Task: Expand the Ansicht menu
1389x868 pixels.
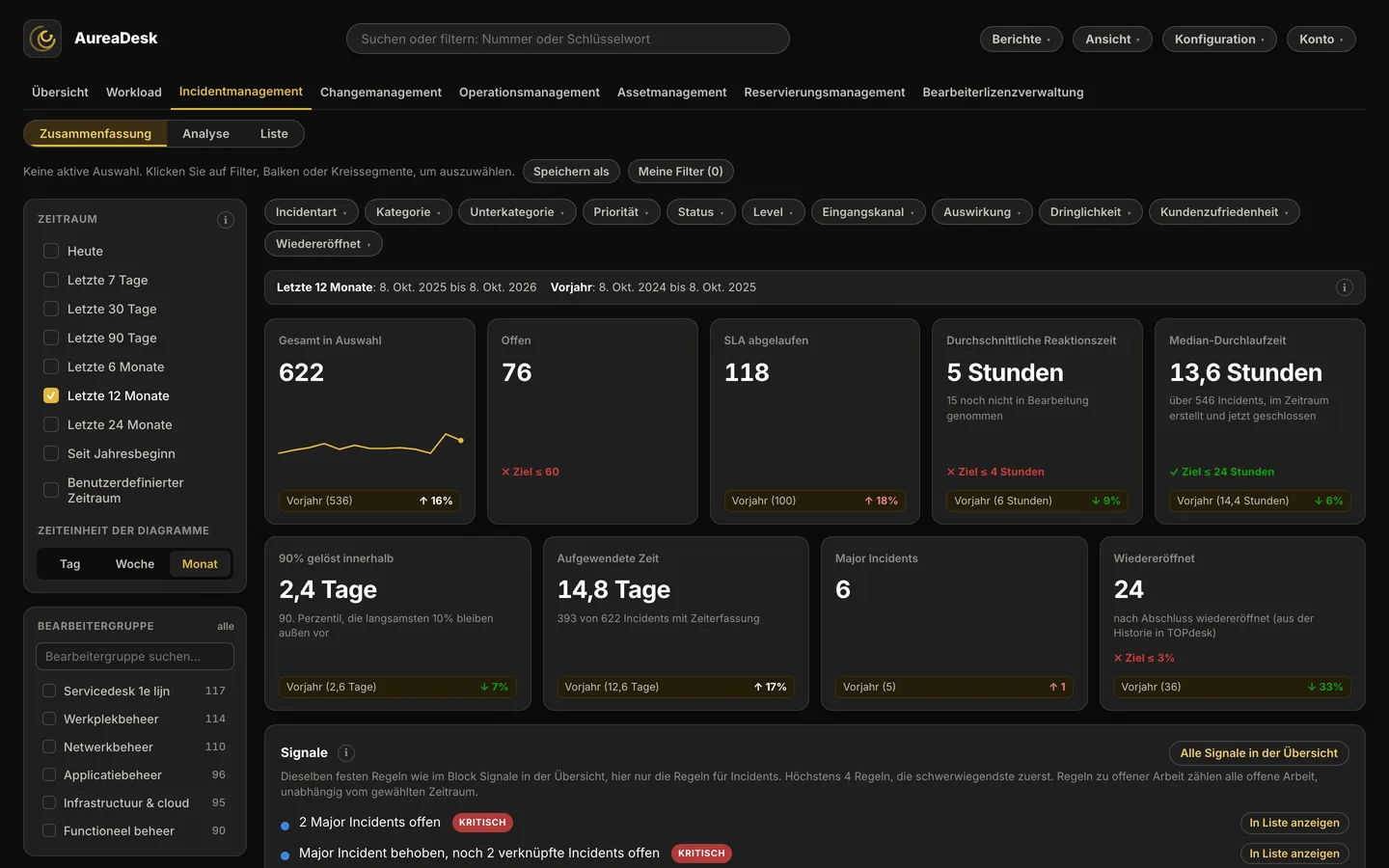Action: [1112, 39]
